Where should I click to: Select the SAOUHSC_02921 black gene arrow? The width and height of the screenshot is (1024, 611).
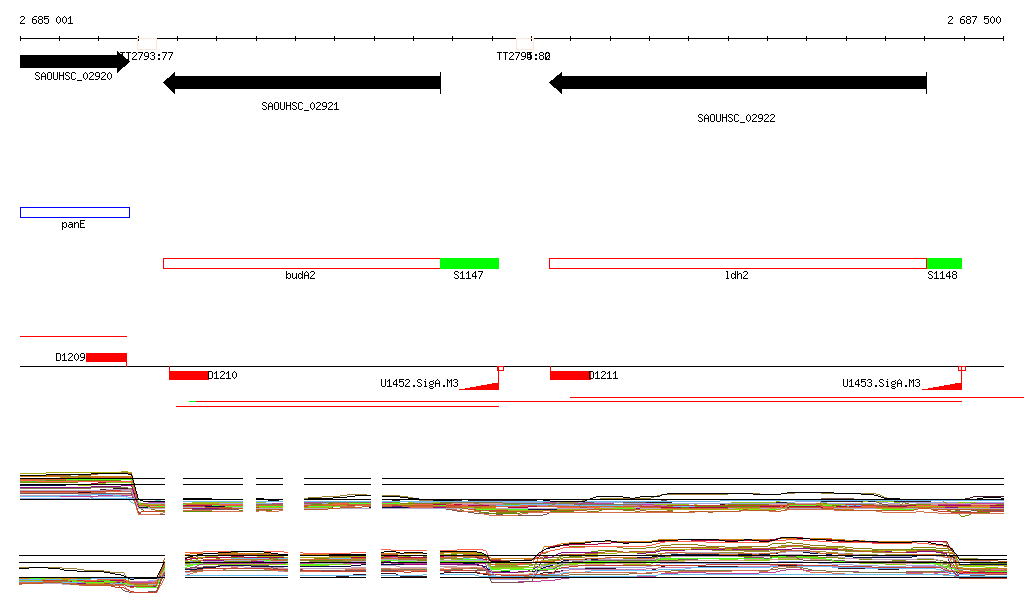point(301,83)
